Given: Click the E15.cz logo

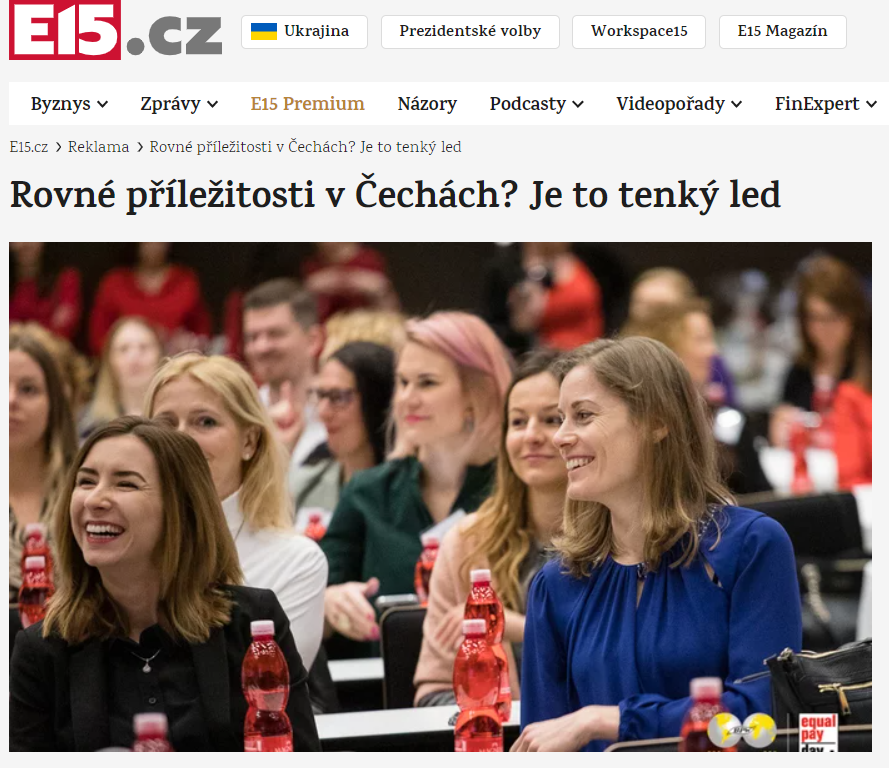Looking at the screenshot, I should coord(115,29).
